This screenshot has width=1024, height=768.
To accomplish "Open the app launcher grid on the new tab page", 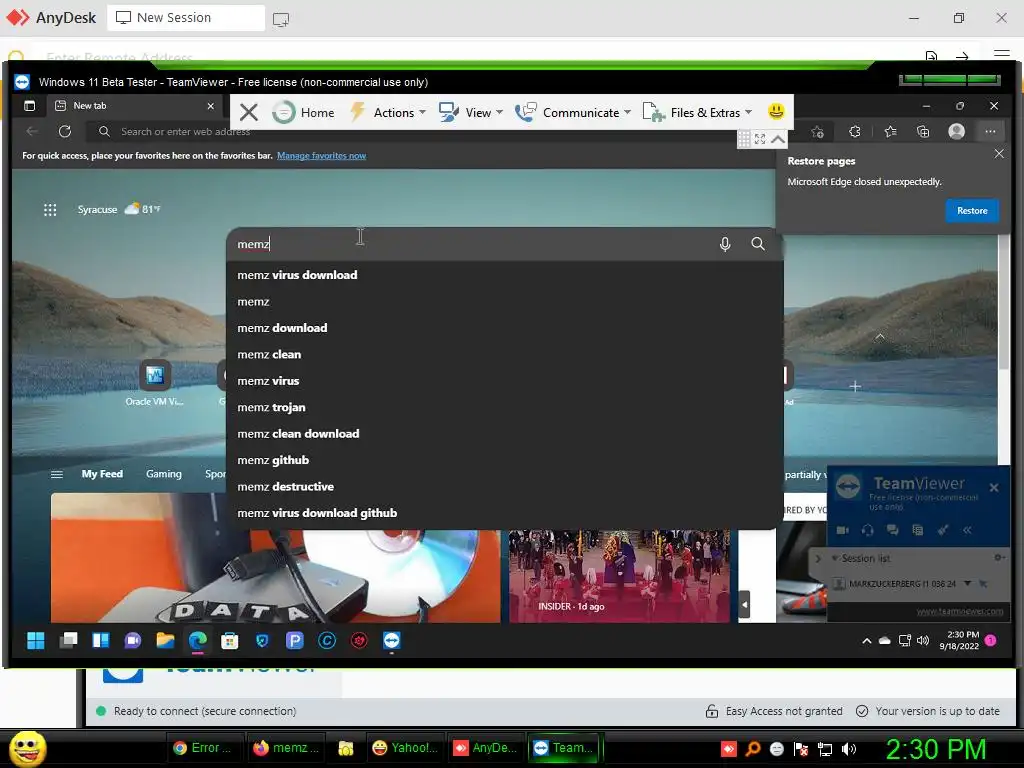I will (50, 210).
